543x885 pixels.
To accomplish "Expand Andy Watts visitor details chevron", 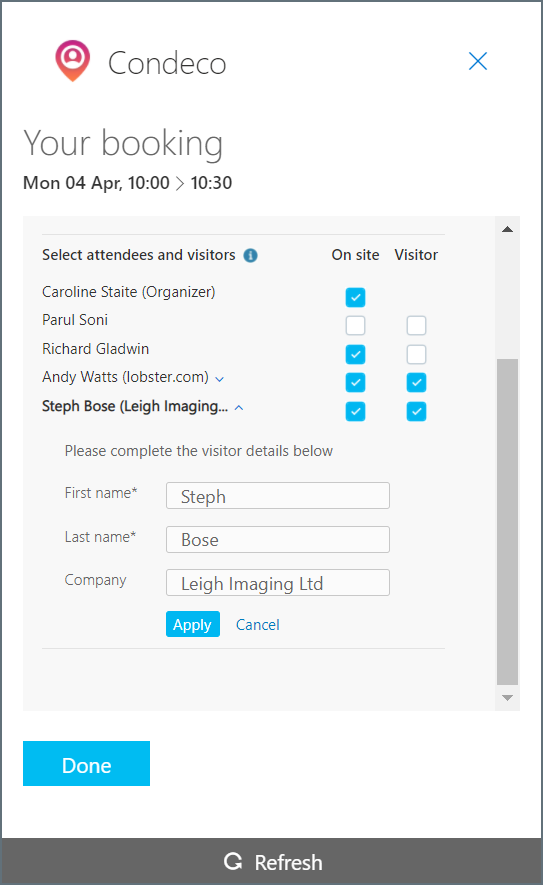I will click(x=220, y=379).
